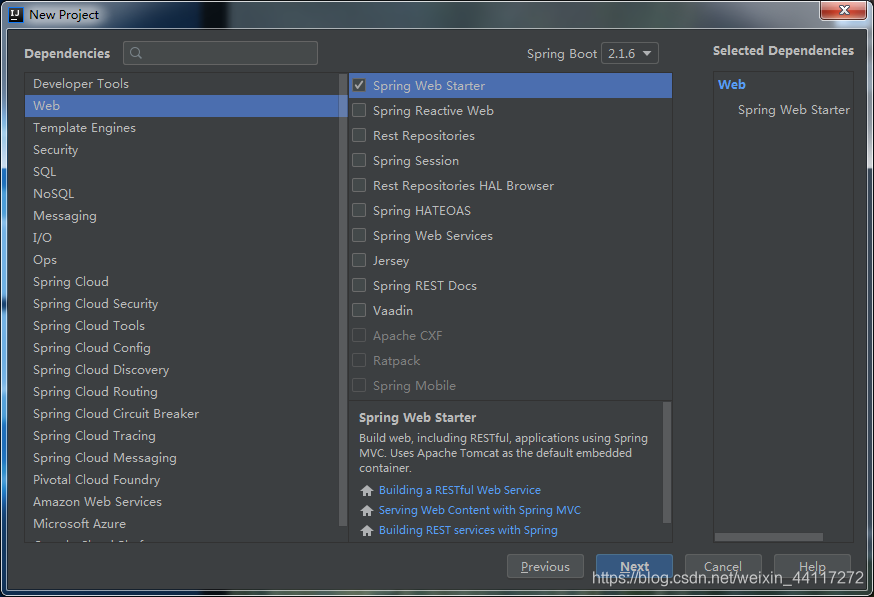
Task: Tick the Spring Session checkbox
Action: pyautogui.click(x=359, y=161)
